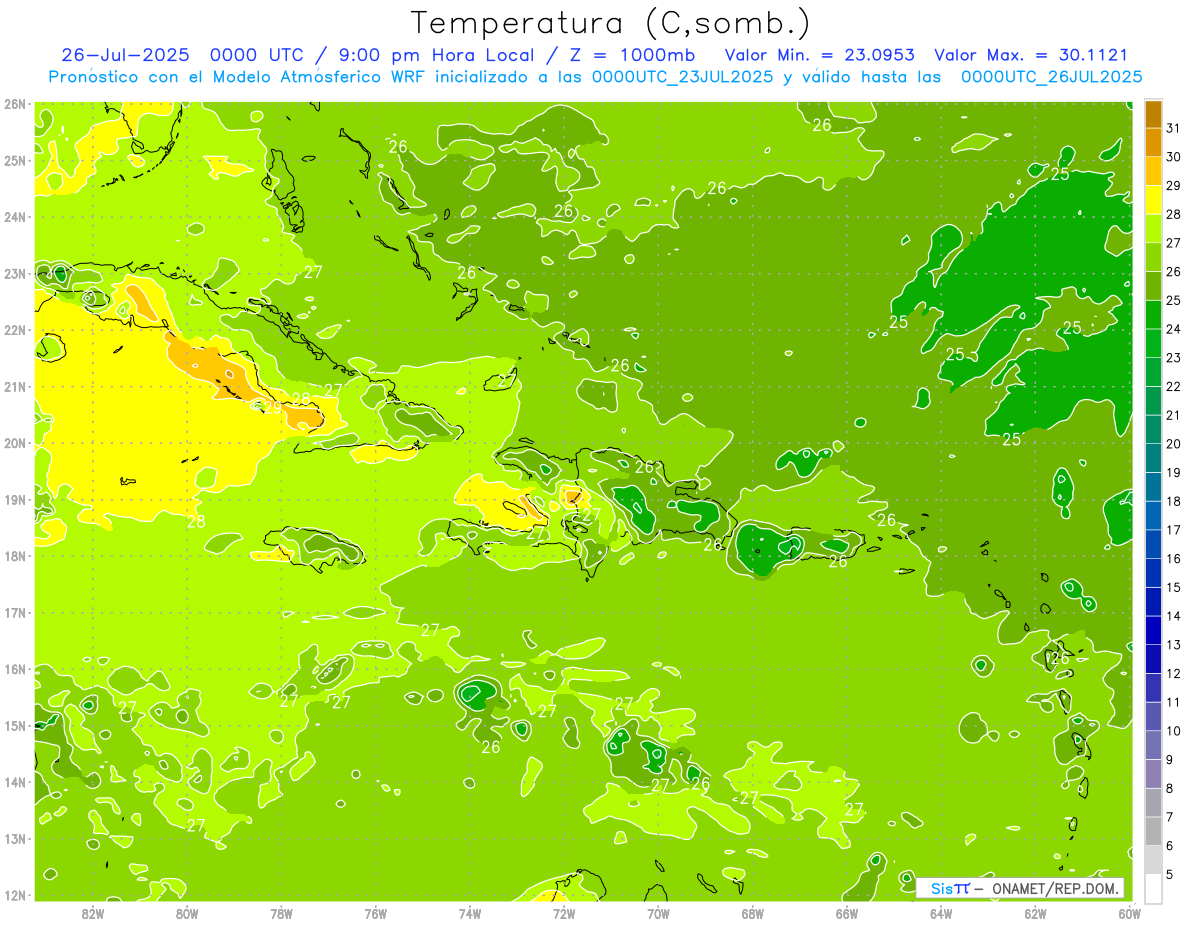Click the 70W longitude axis label
Screen dimensions: 1200x927
click(658, 913)
